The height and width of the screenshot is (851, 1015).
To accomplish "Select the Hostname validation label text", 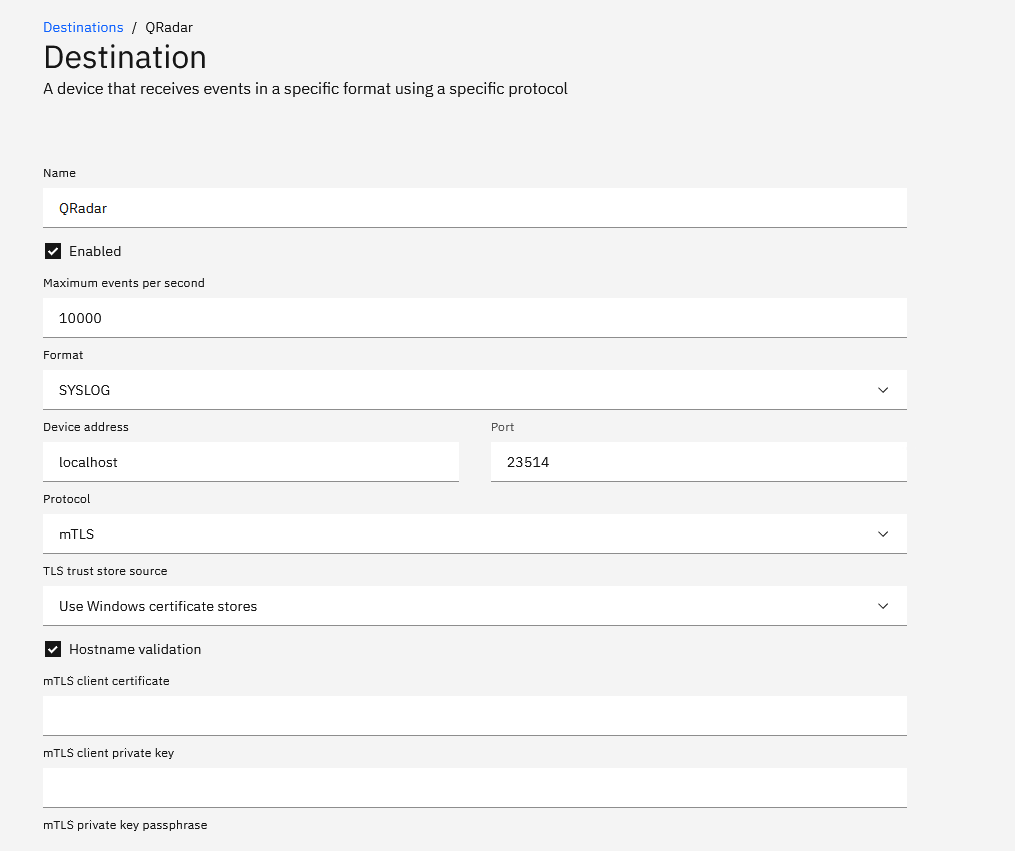I will point(135,649).
